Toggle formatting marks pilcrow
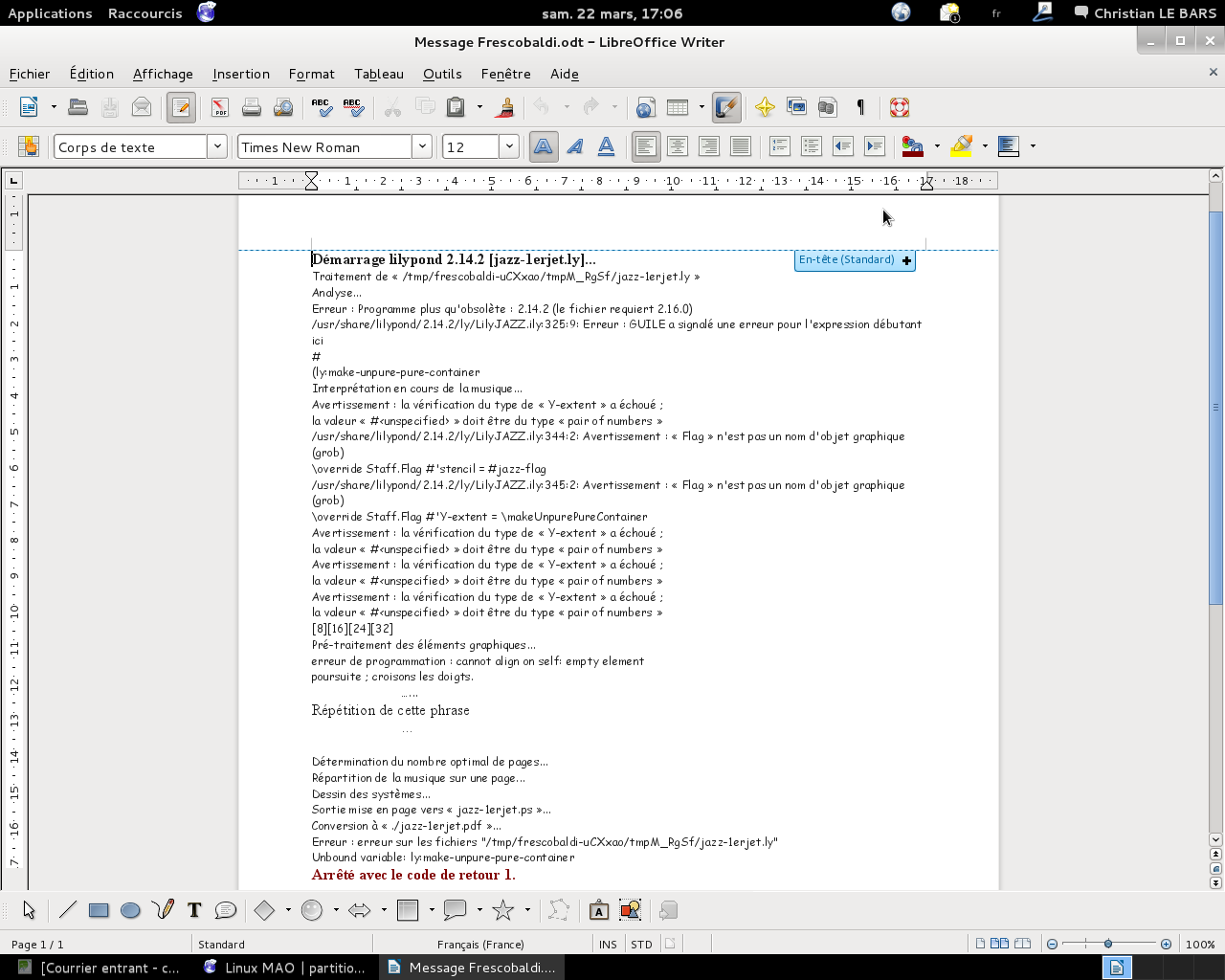Viewport: 1225px width, 980px height. pos(860,107)
